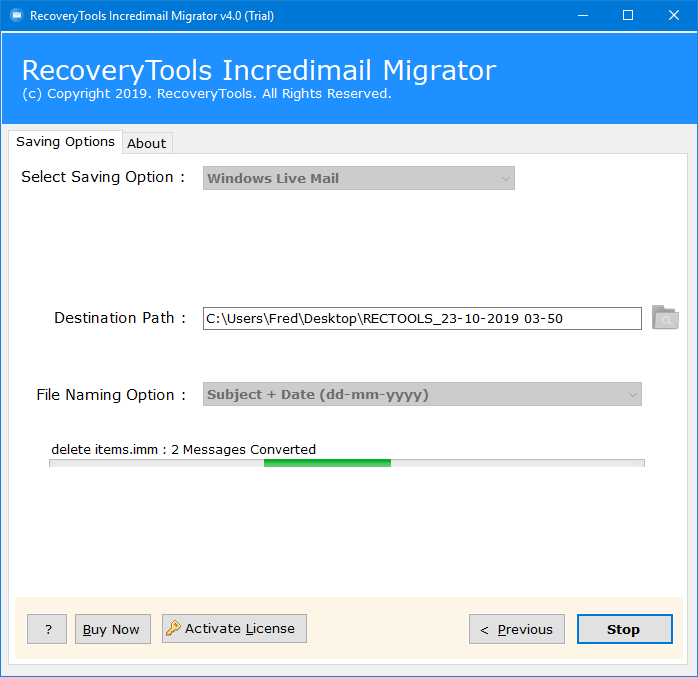Click the question mark help button

pos(47,629)
